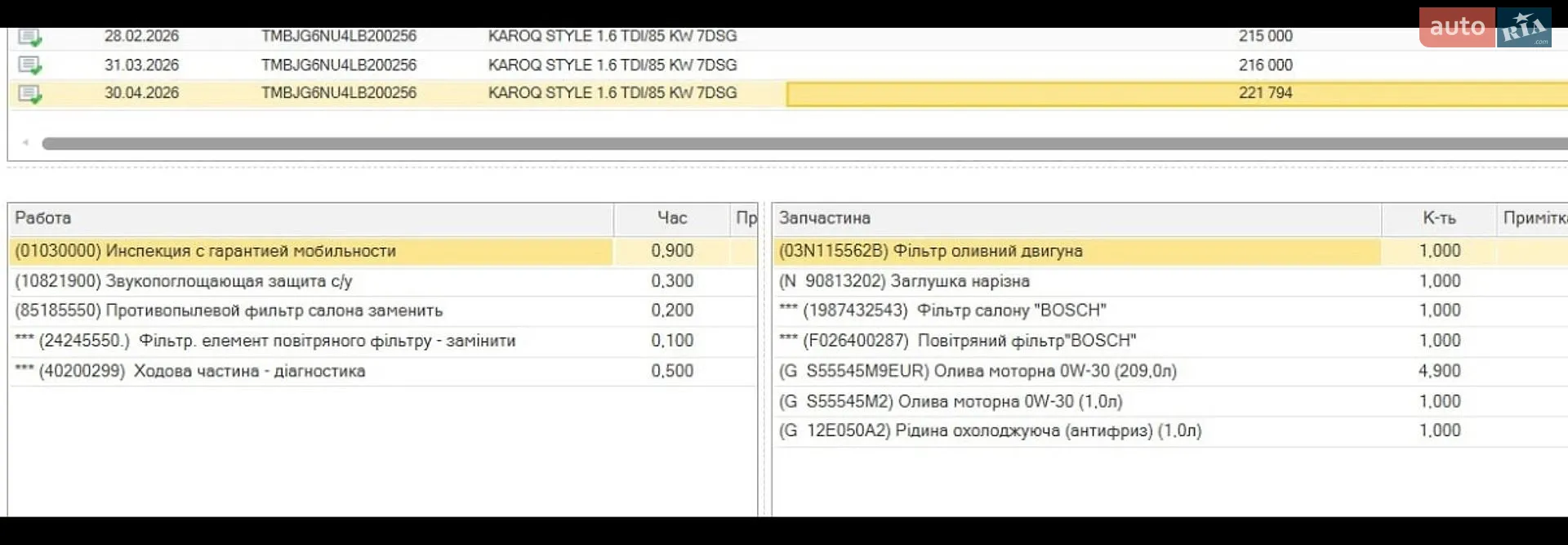
Task: Select part 'Олива моторна 0W-30 (1,0л)'
Action: point(1169,401)
